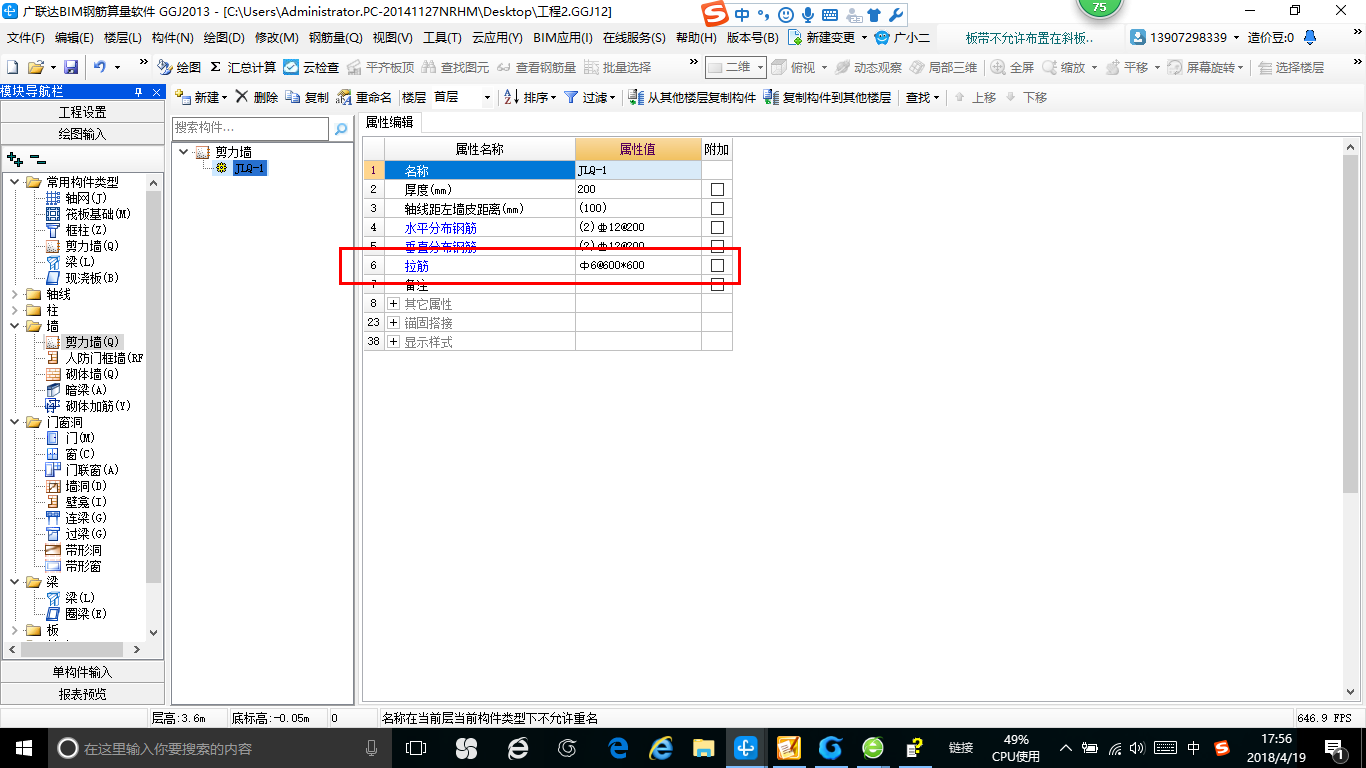Expand the 柱 folder
The height and width of the screenshot is (768, 1366).
pyautogui.click(x=15, y=310)
